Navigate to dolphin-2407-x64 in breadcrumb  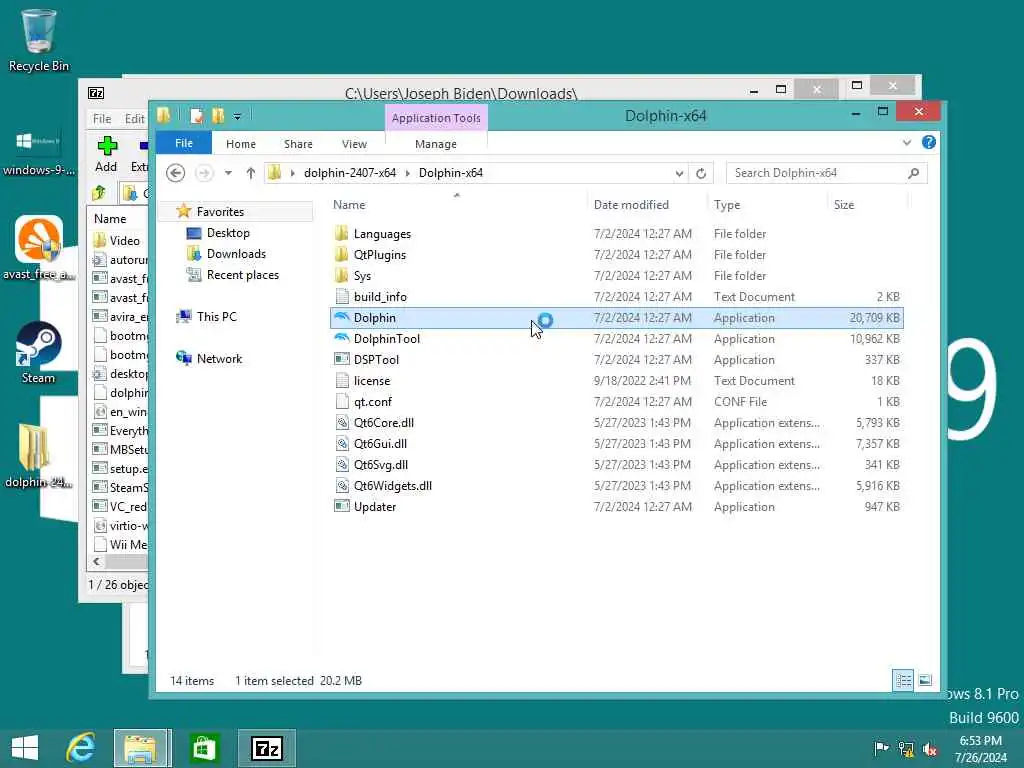[350, 173]
